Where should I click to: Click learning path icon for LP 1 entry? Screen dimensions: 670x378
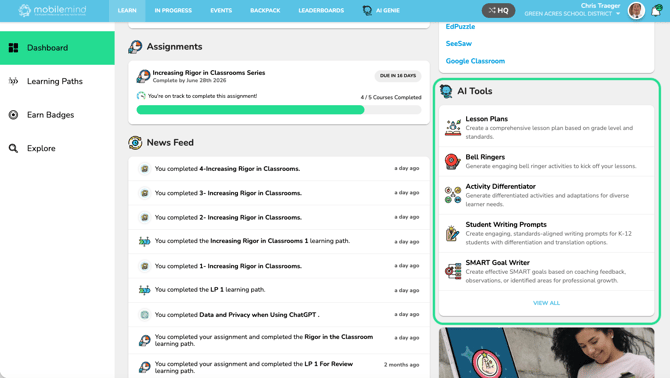[x=144, y=290]
